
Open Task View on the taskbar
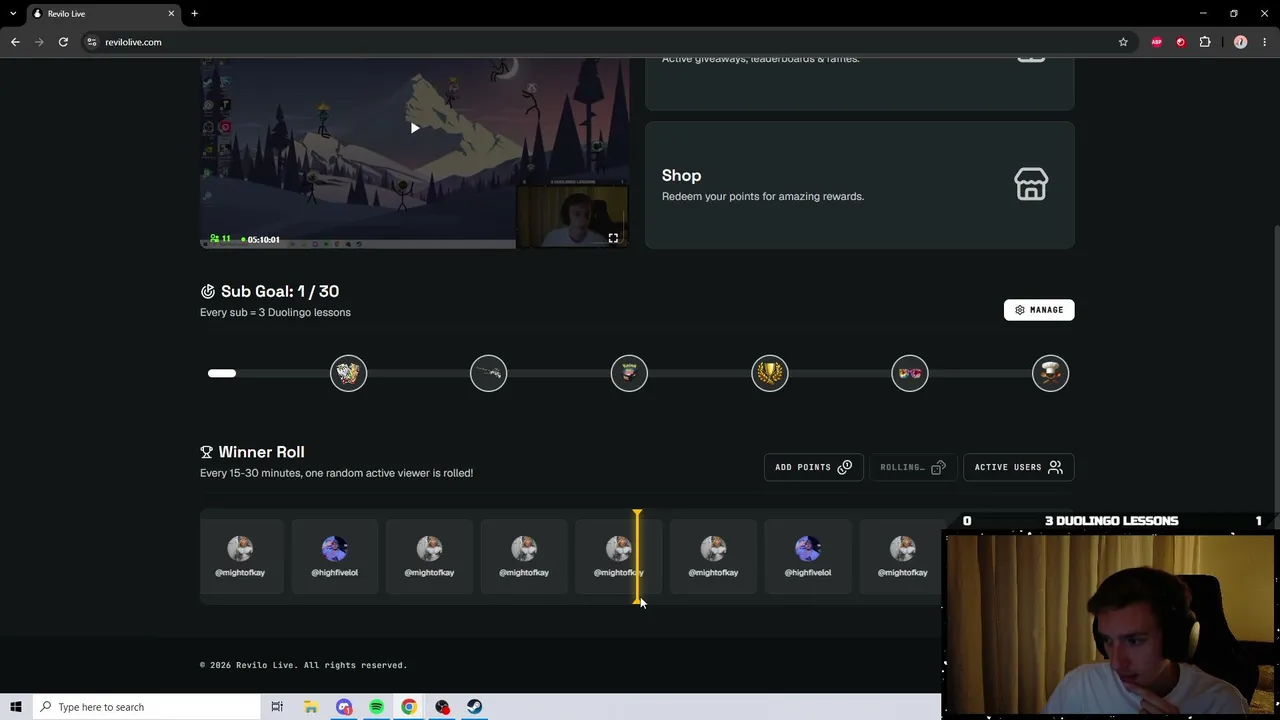[277, 707]
